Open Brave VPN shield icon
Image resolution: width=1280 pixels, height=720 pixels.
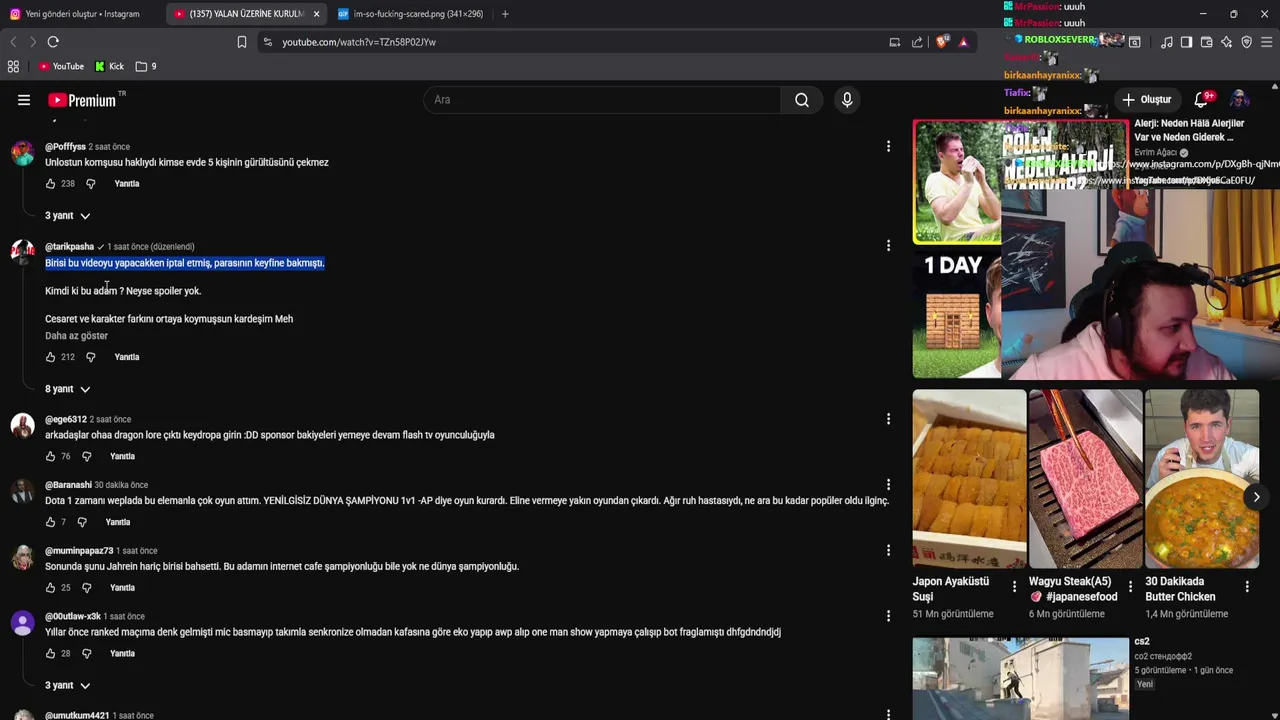[1246, 42]
